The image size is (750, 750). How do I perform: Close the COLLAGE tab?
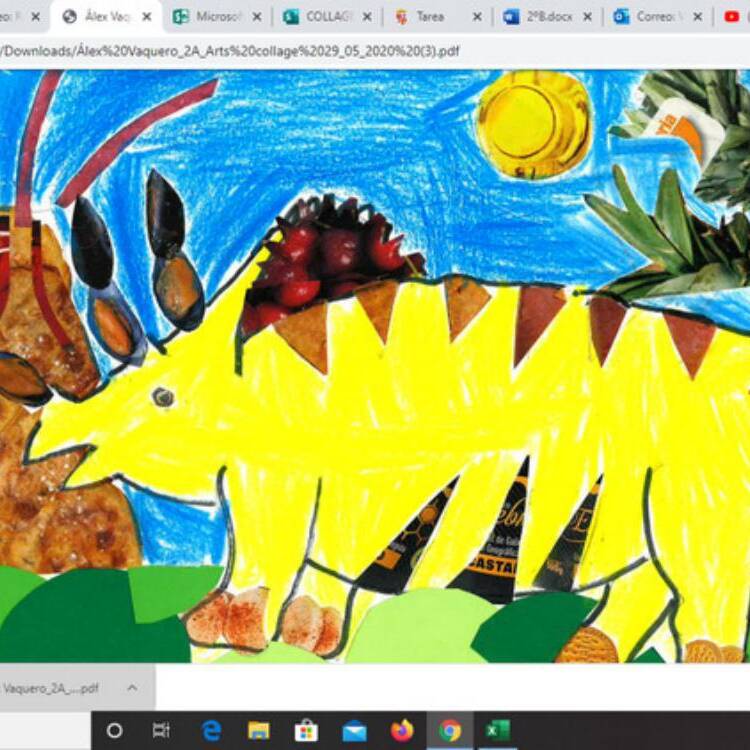[x=367, y=17]
